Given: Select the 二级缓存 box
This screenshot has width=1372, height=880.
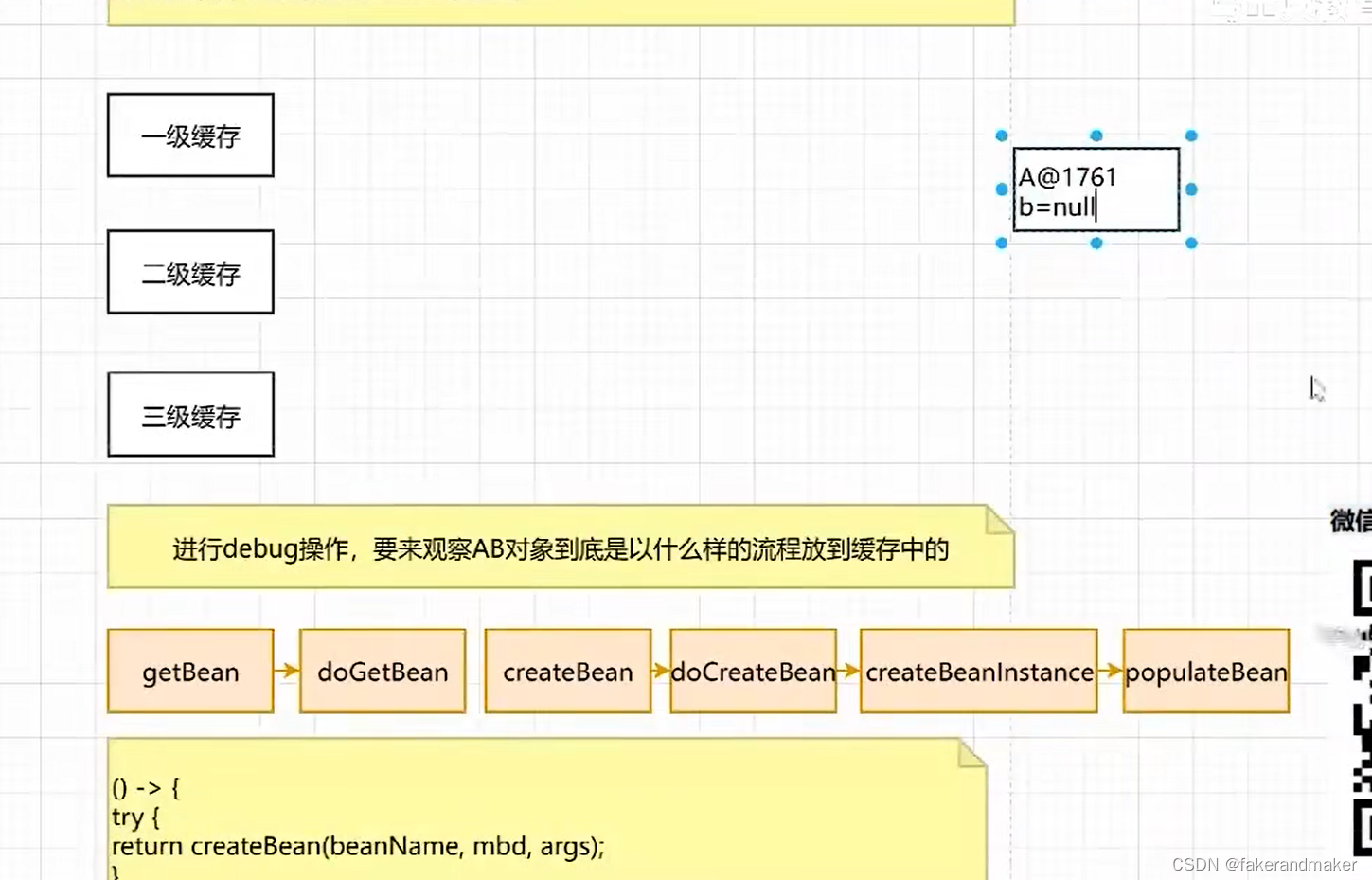Looking at the screenshot, I should point(190,273).
